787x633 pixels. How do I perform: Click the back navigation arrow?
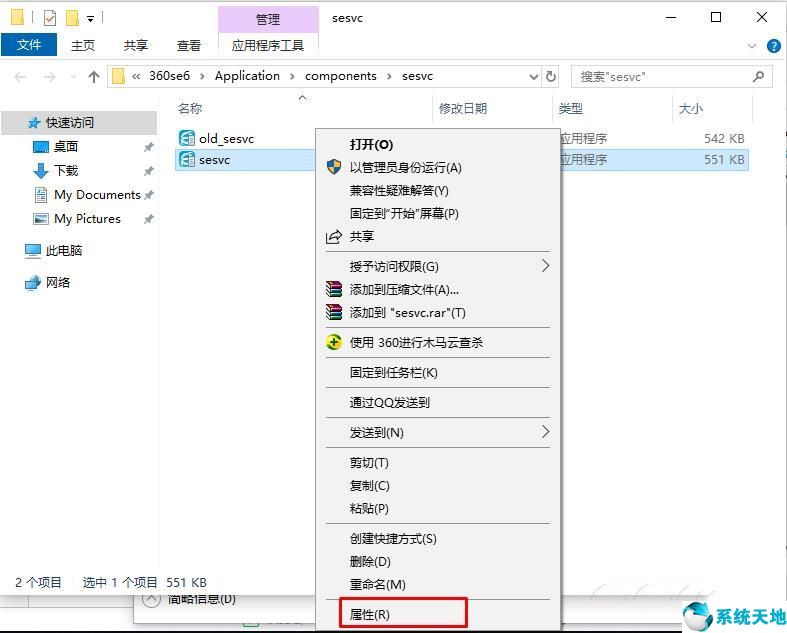pyautogui.click(x=20, y=77)
